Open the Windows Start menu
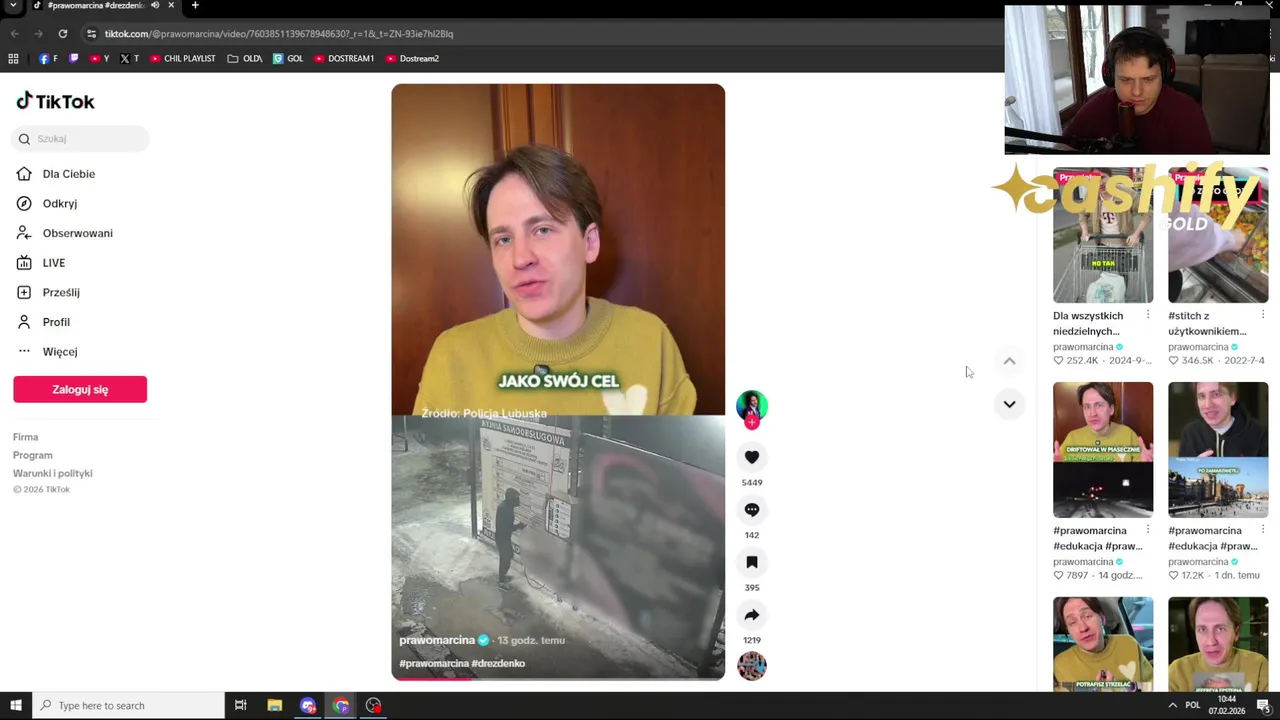Viewport: 1280px width, 720px height. (x=15, y=706)
